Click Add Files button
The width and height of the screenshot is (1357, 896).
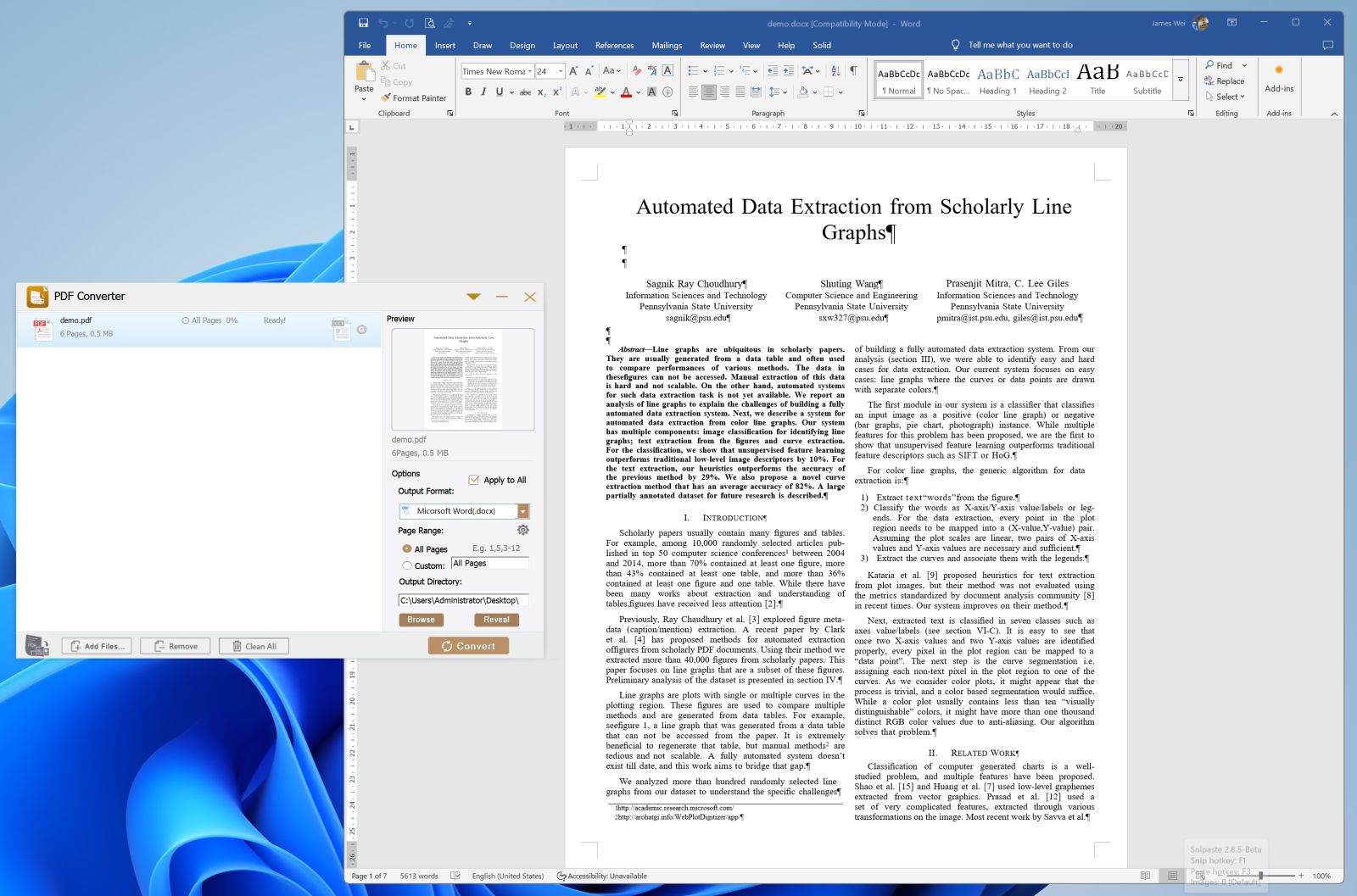[x=97, y=646]
